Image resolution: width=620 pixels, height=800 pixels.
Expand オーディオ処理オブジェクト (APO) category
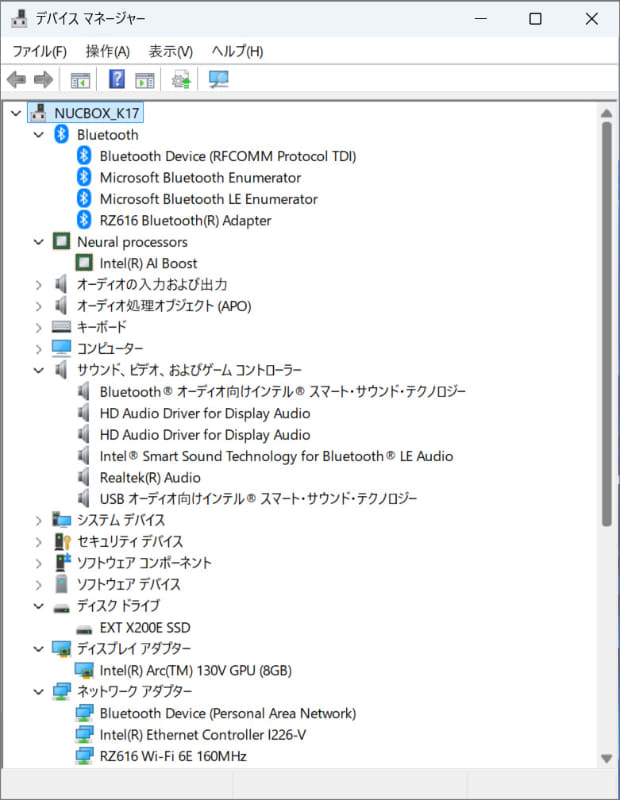(x=39, y=306)
